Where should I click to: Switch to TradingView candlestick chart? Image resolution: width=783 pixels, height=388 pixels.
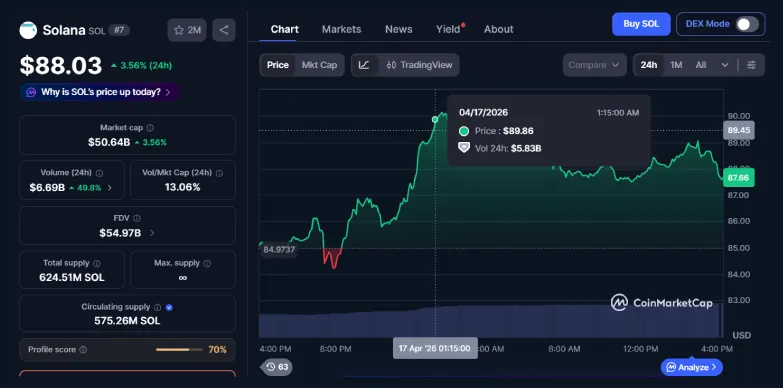tap(419, 65)
